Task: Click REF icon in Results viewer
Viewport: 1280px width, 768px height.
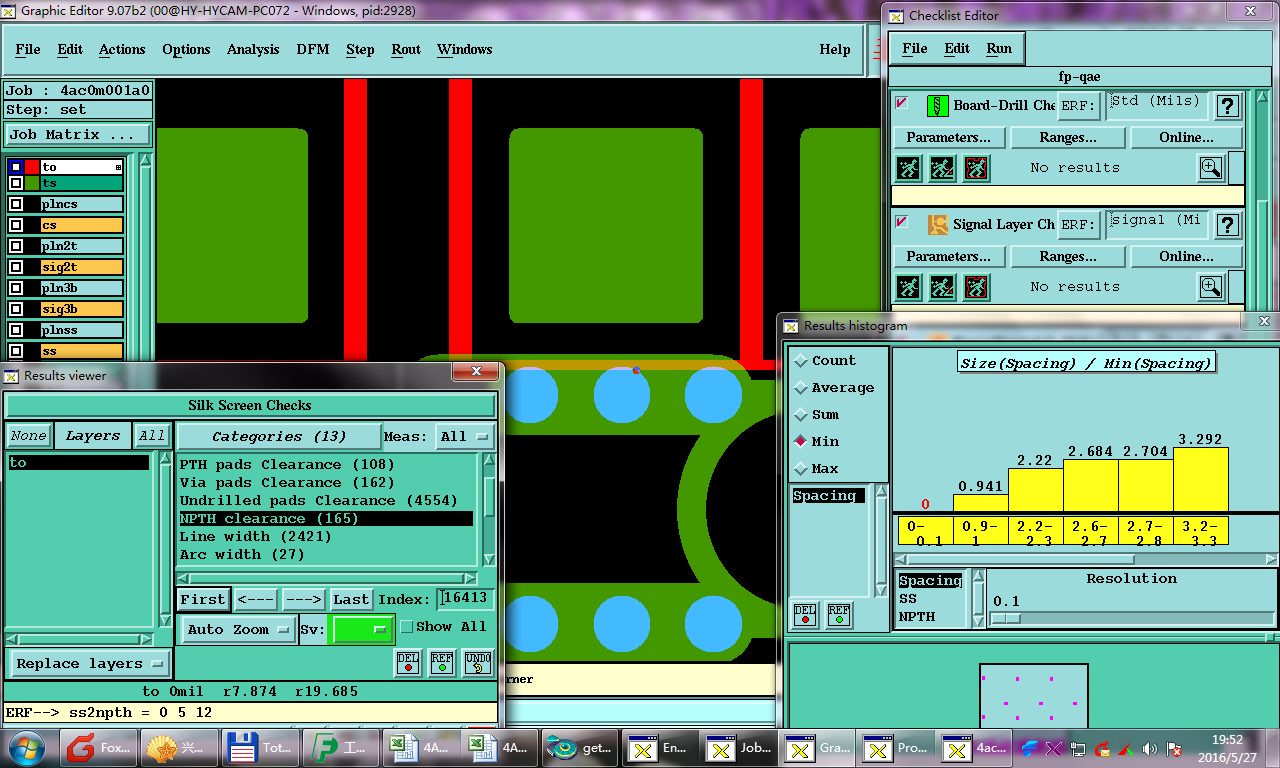Action: 442,663
